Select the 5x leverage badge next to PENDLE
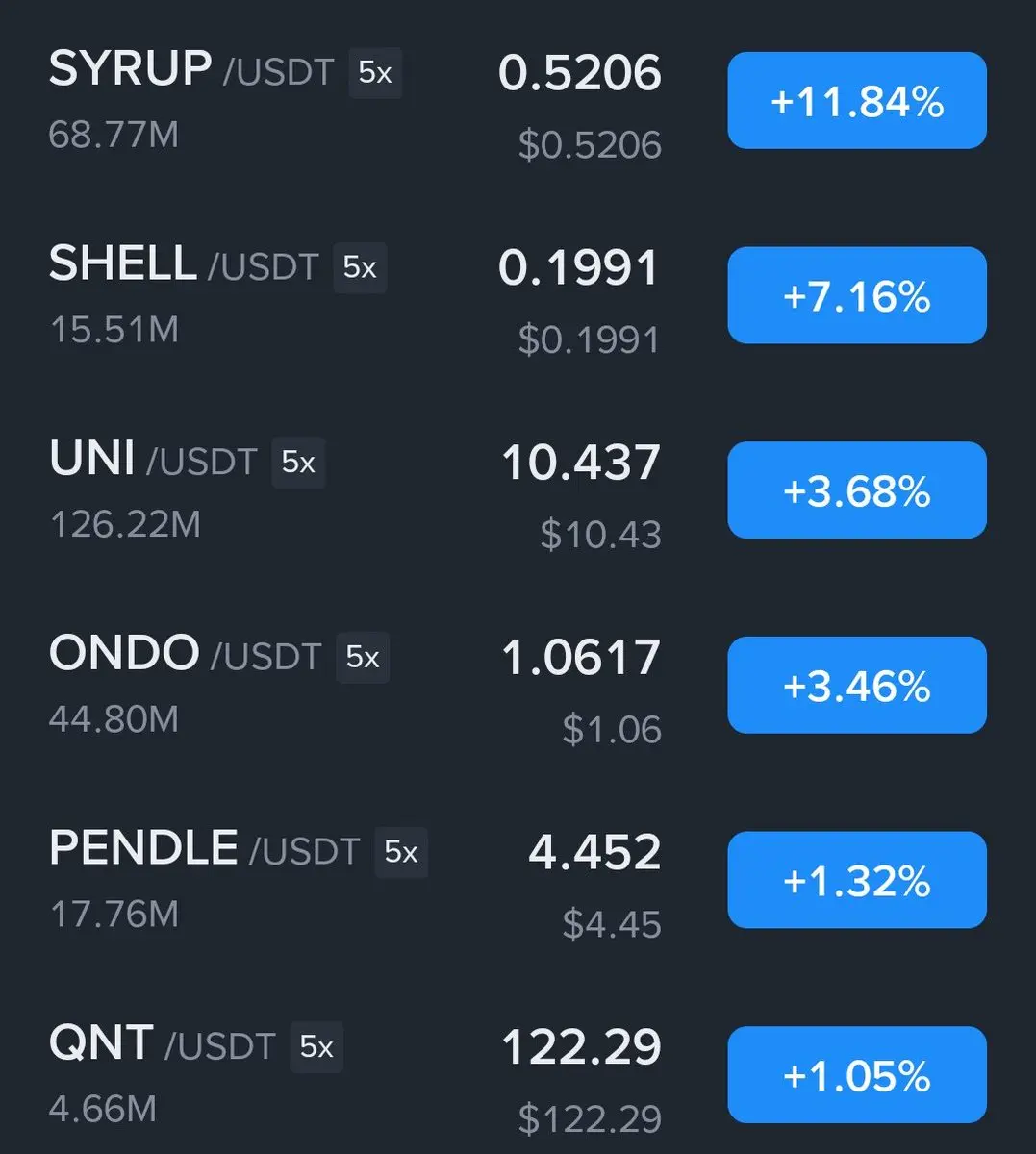The height and width of the screenshot is (1154, 1036). [401, 852]
